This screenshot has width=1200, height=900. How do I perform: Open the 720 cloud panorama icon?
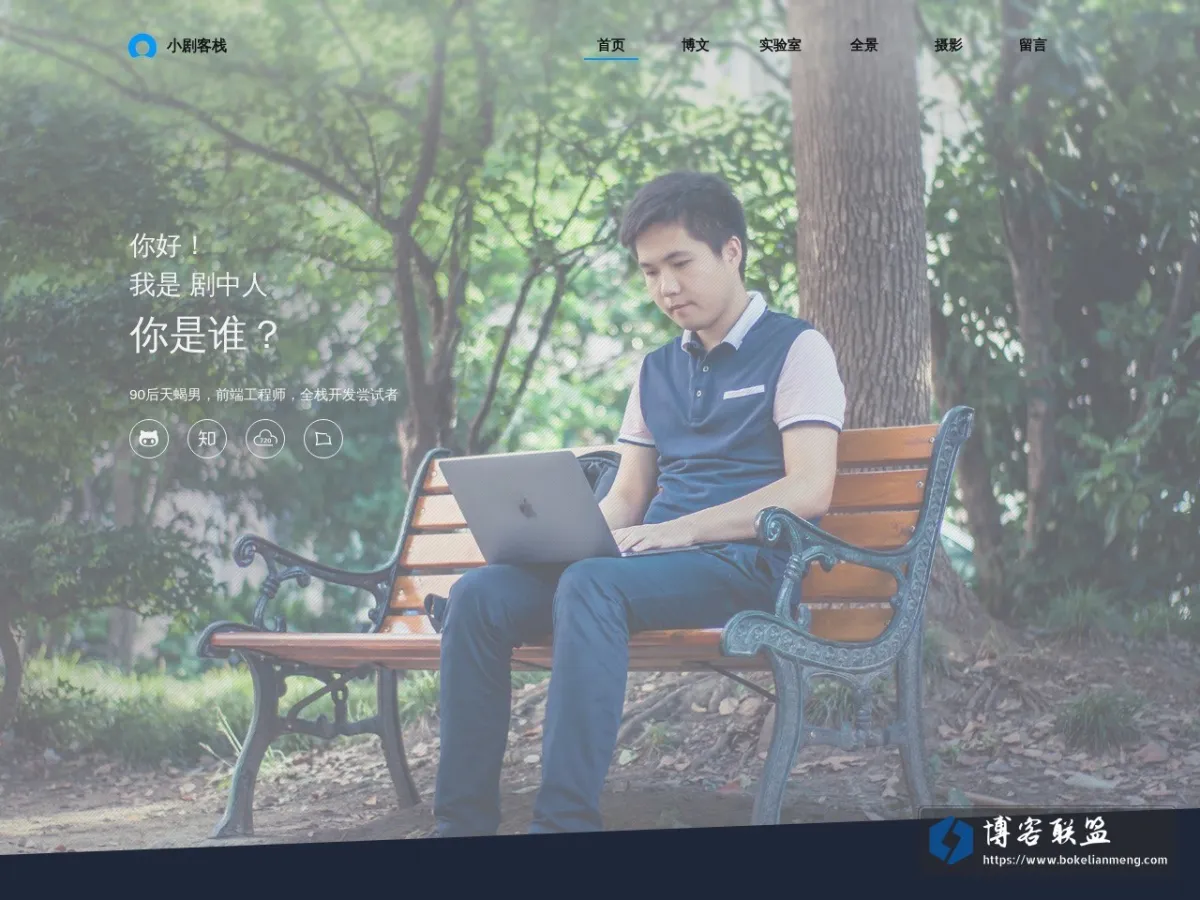[265, 439]
